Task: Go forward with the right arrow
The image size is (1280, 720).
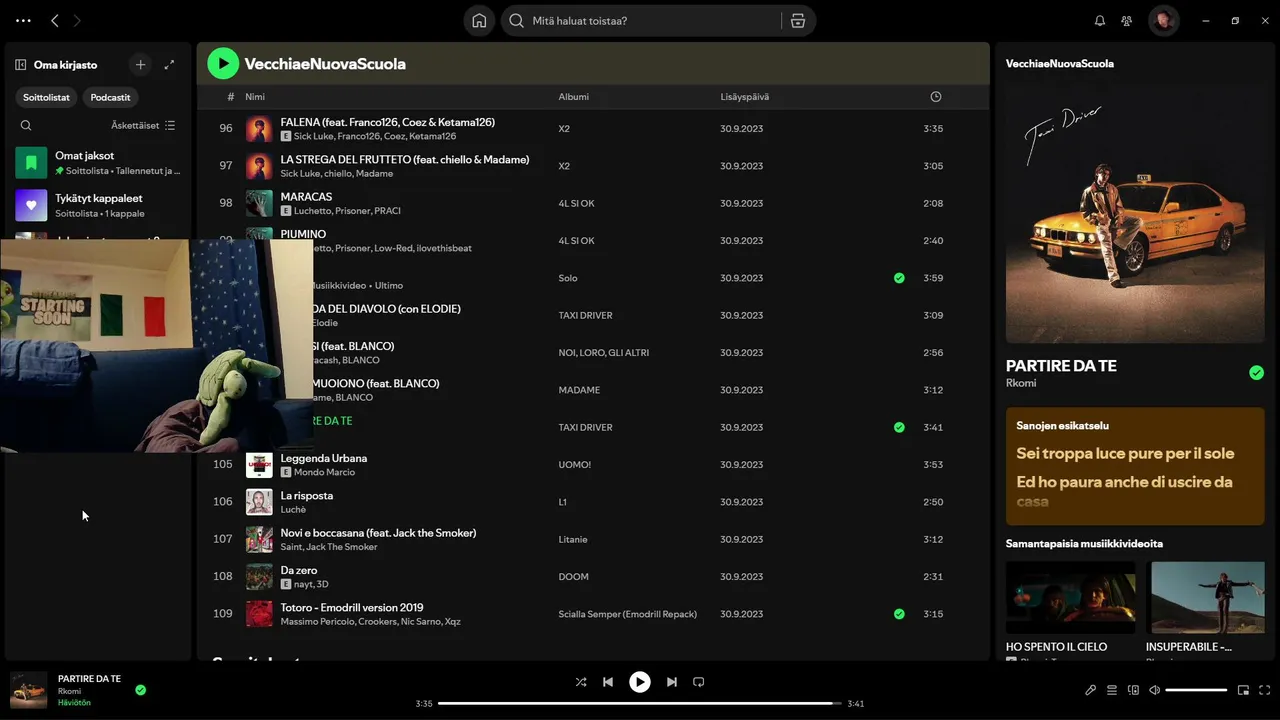Action: coord(77,20)
